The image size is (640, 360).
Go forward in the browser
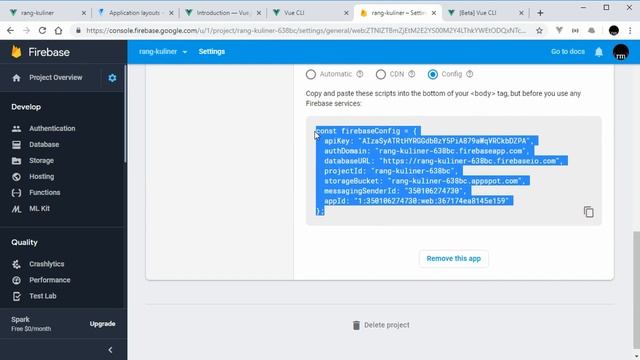pyautogui.click(x=27, y=31)
